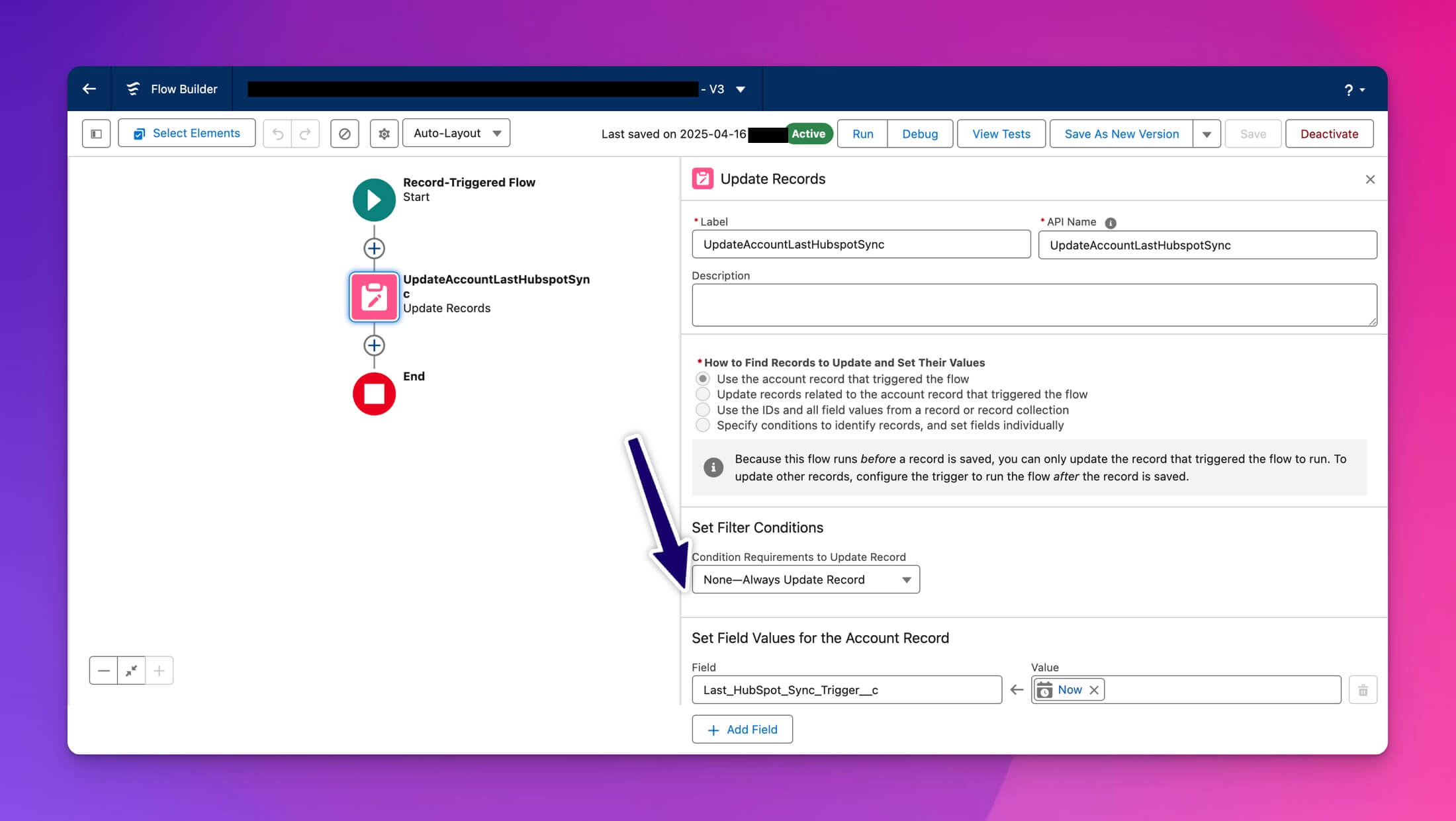Viewport: 1456px width, 821px height.
Task: Click the circle-slash toolbar icon
Action: (345, 134)
